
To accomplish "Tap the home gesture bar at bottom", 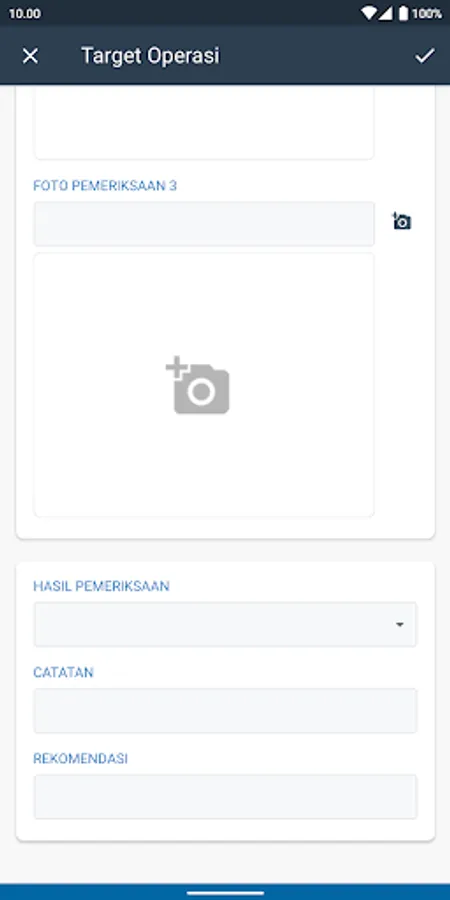I will pyautogui.click(x=225, y=893).
